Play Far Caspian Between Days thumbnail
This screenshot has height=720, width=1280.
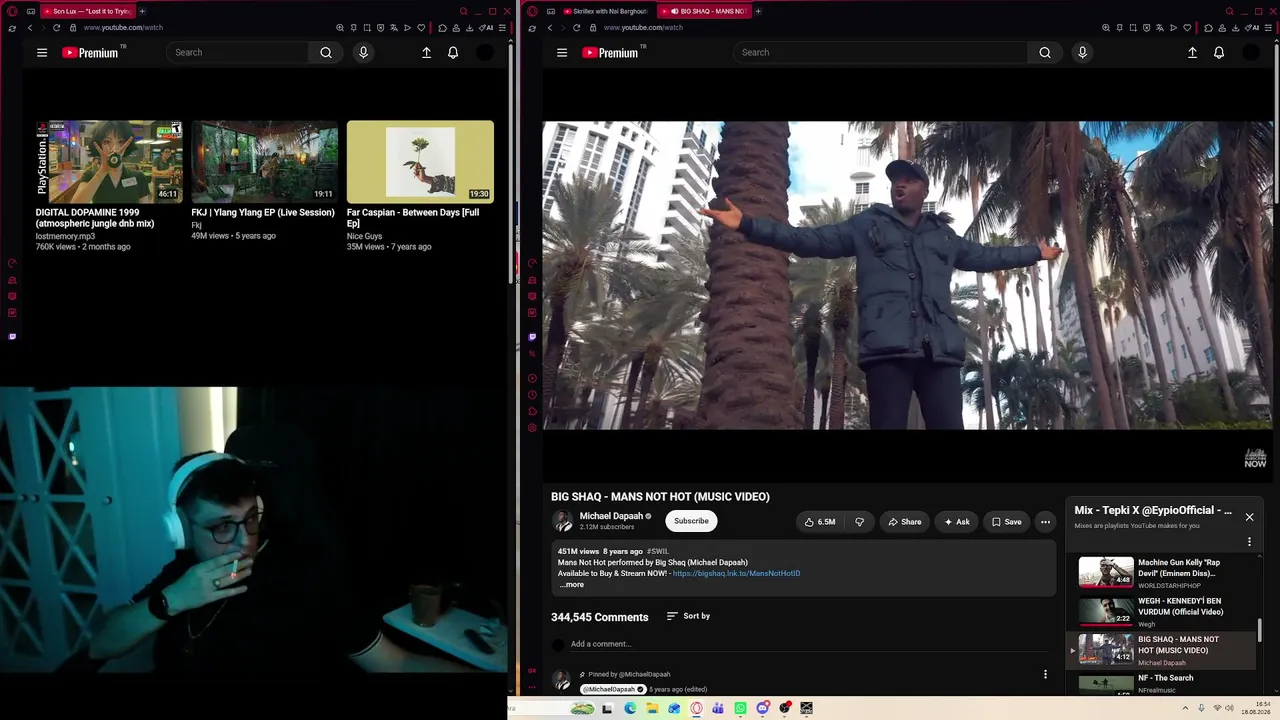click(x=420, y=162)
